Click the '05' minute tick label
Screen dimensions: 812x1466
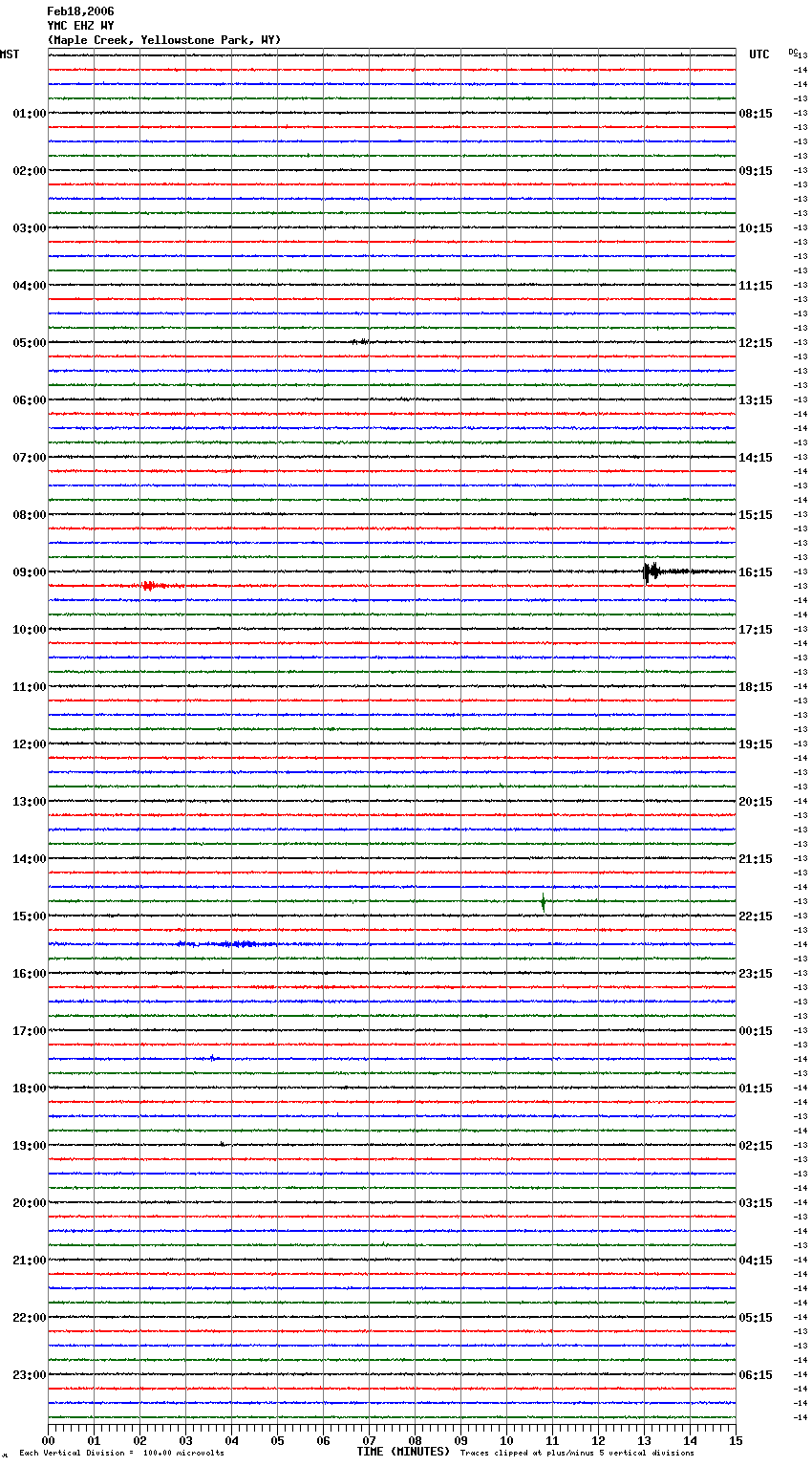point(277,1440)
